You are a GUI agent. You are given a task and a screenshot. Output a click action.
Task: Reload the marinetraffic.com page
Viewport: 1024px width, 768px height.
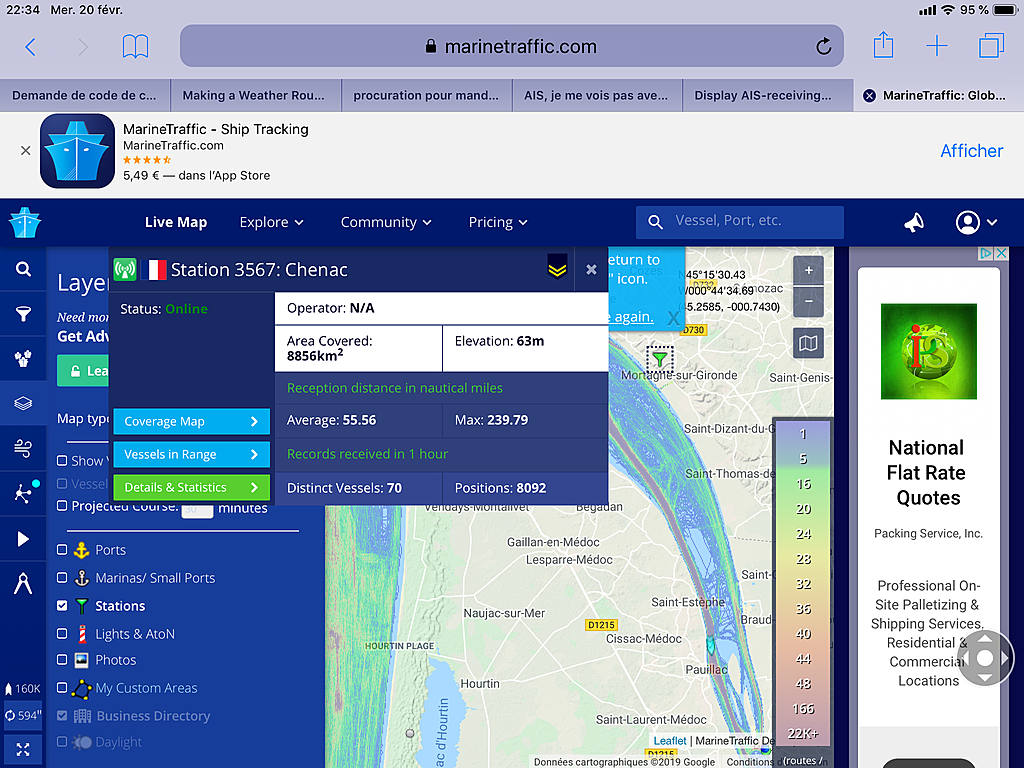824,46
